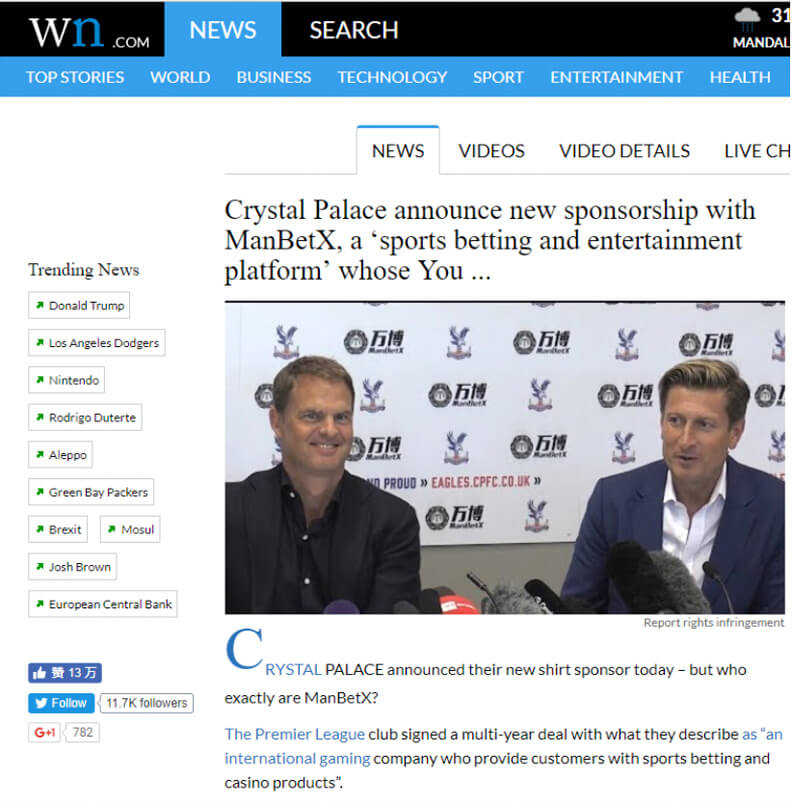Image resolution: width=793 pixels, height=806 pixels.
Task: Open the SEARCH section in header
Action: [x=353, y=30]
